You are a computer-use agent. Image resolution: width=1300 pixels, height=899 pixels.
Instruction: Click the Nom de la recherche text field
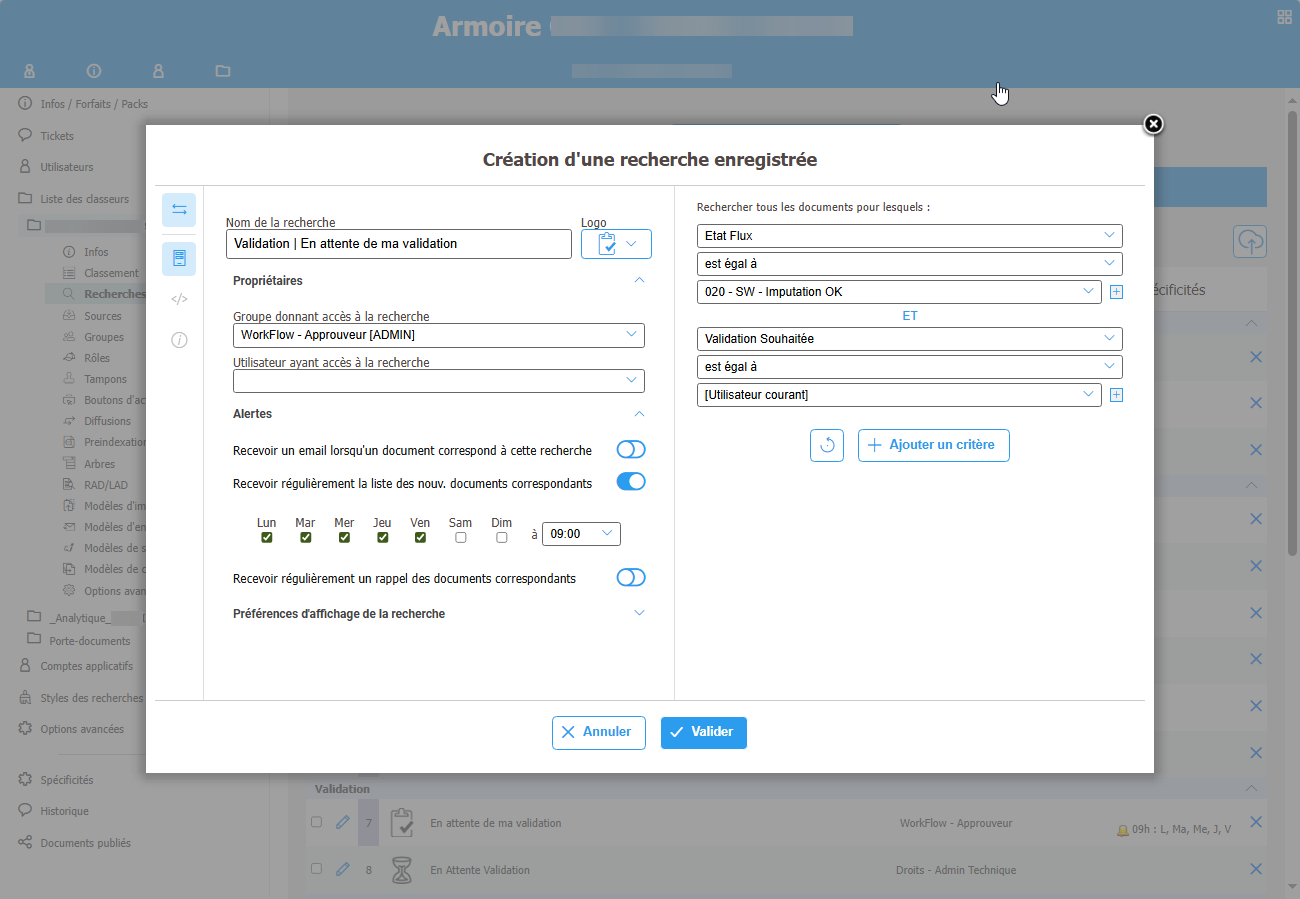click(x=398, y=244)
